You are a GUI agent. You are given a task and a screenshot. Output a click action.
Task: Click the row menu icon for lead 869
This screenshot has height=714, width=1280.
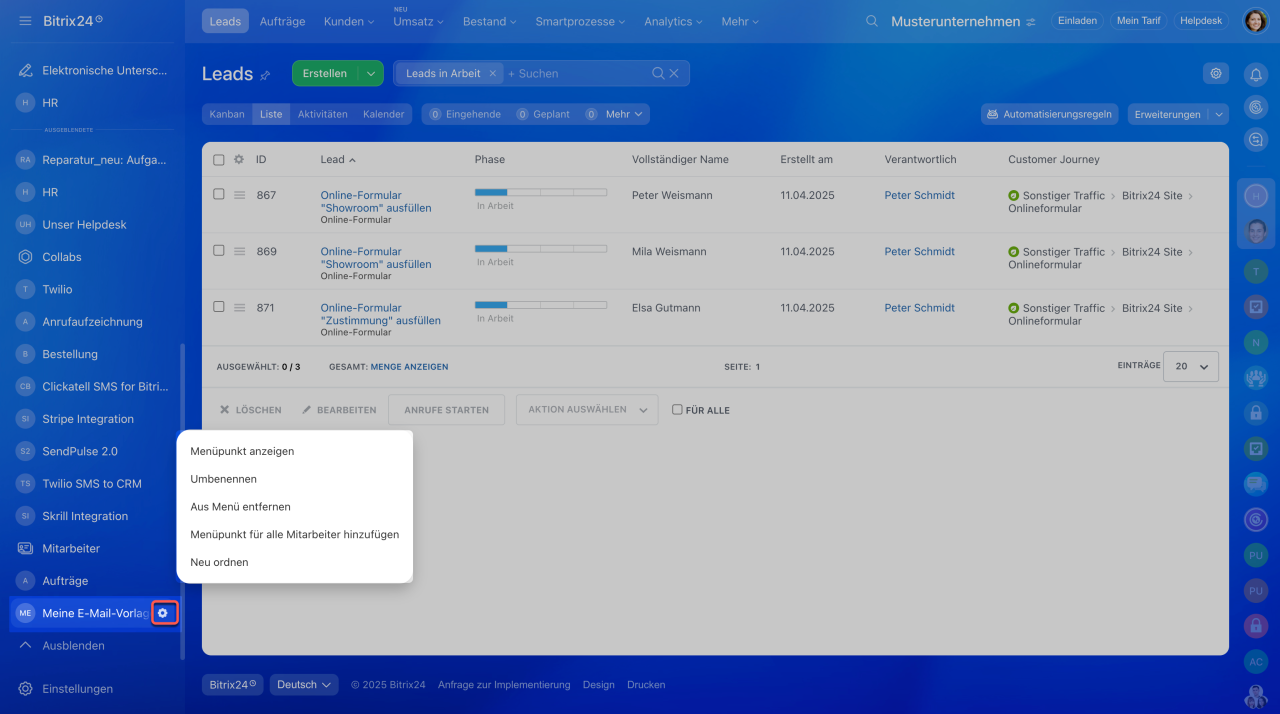239,251
